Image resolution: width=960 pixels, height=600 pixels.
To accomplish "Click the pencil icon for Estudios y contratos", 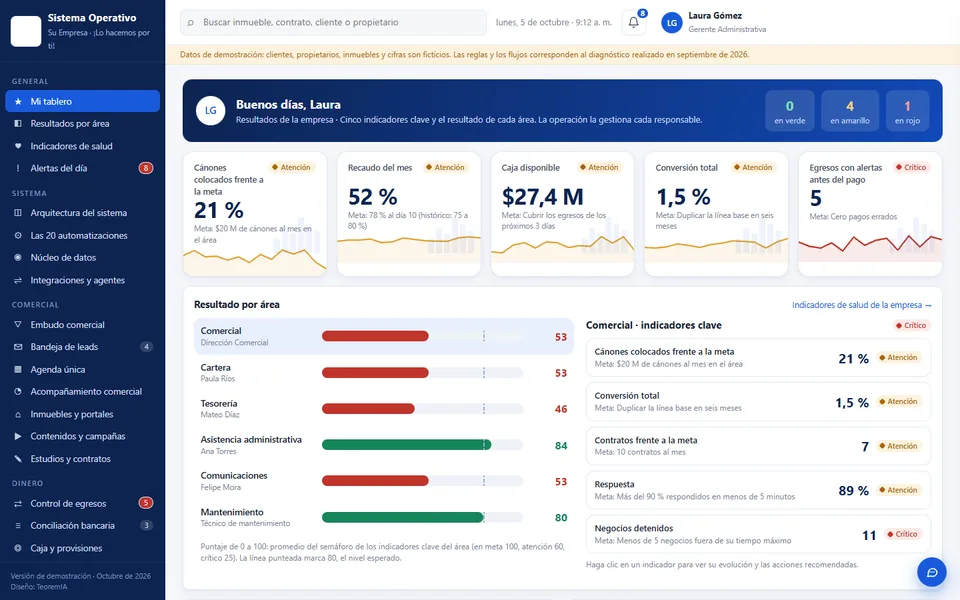I will 18,459.
